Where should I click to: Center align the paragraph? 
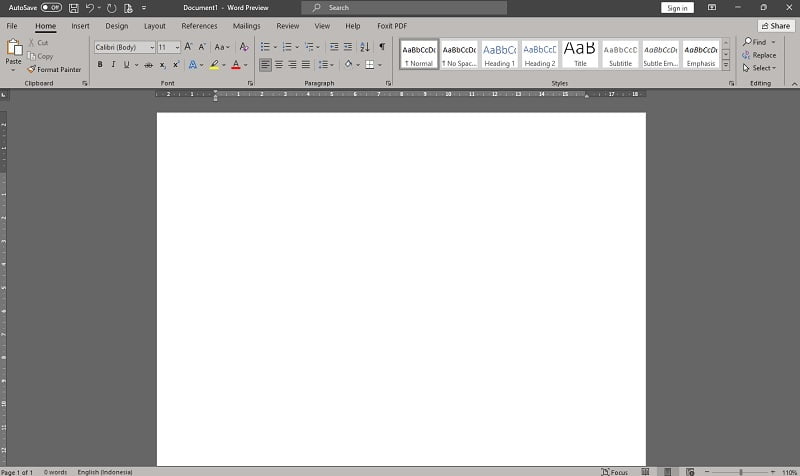279,65
